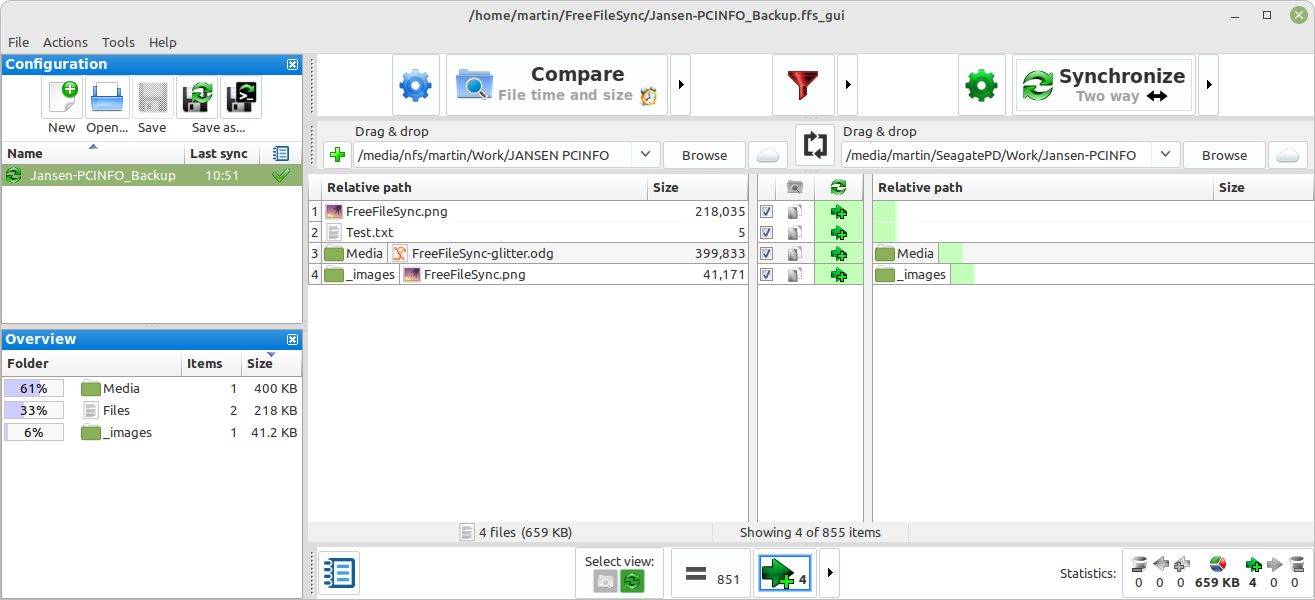Expand the Compare options arrow

[x=680, y=85]
